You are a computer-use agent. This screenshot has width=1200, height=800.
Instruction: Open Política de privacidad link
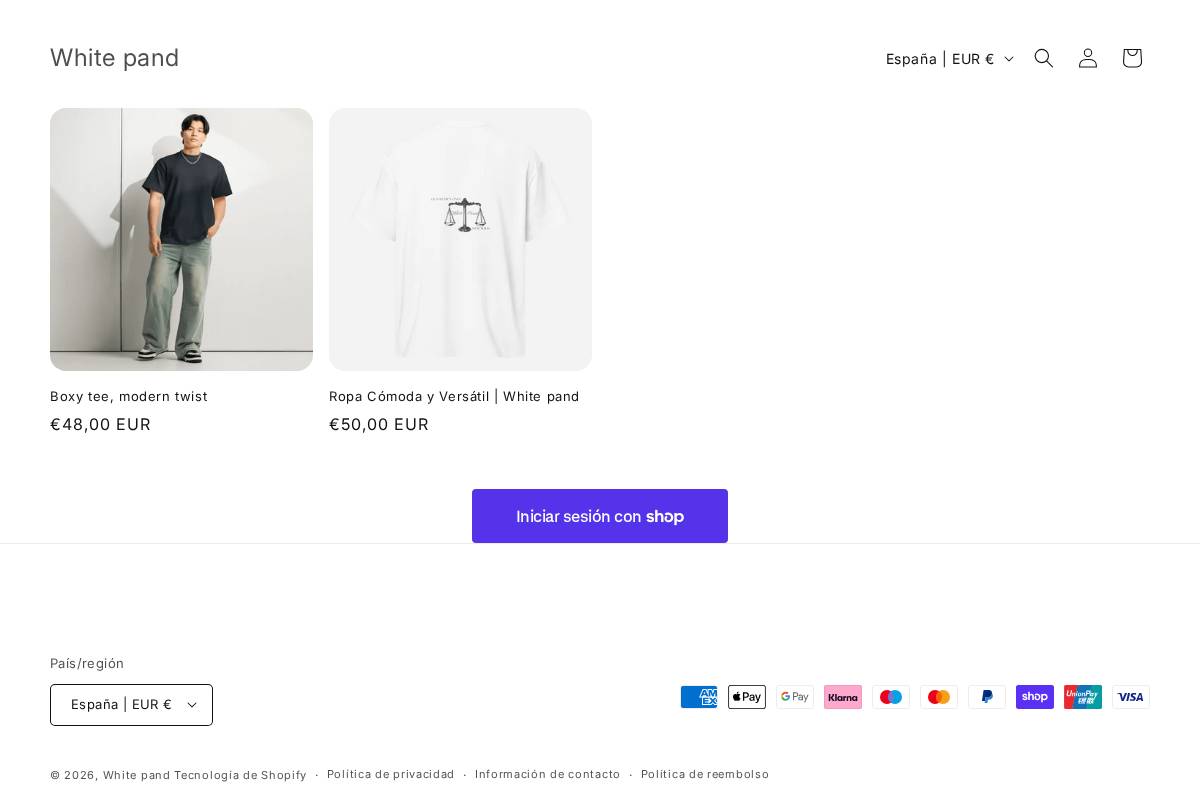click(391, 774)
